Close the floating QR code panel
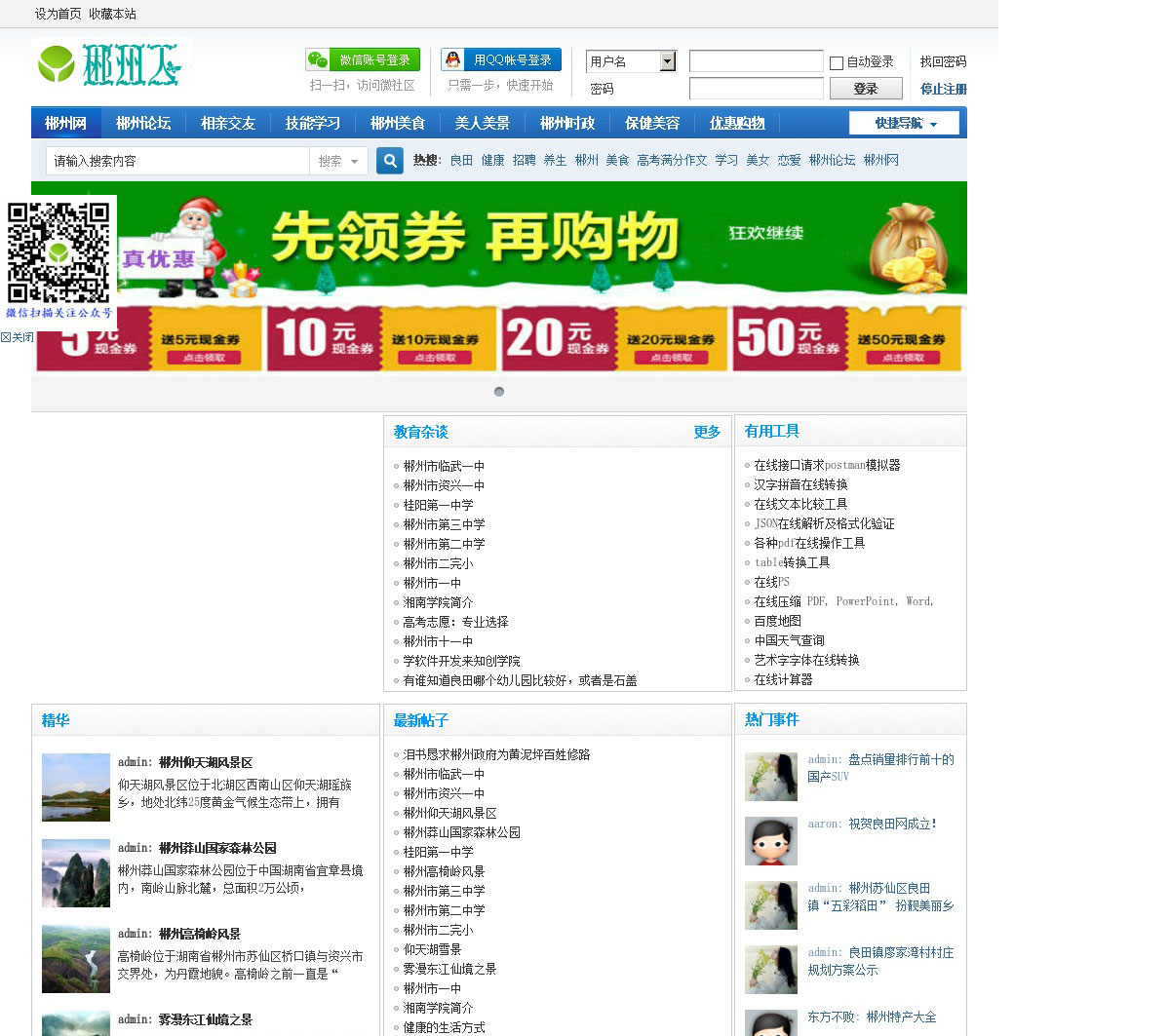Image resolution: width=1170 pixels, height=1036 pixels. point(18,337)
